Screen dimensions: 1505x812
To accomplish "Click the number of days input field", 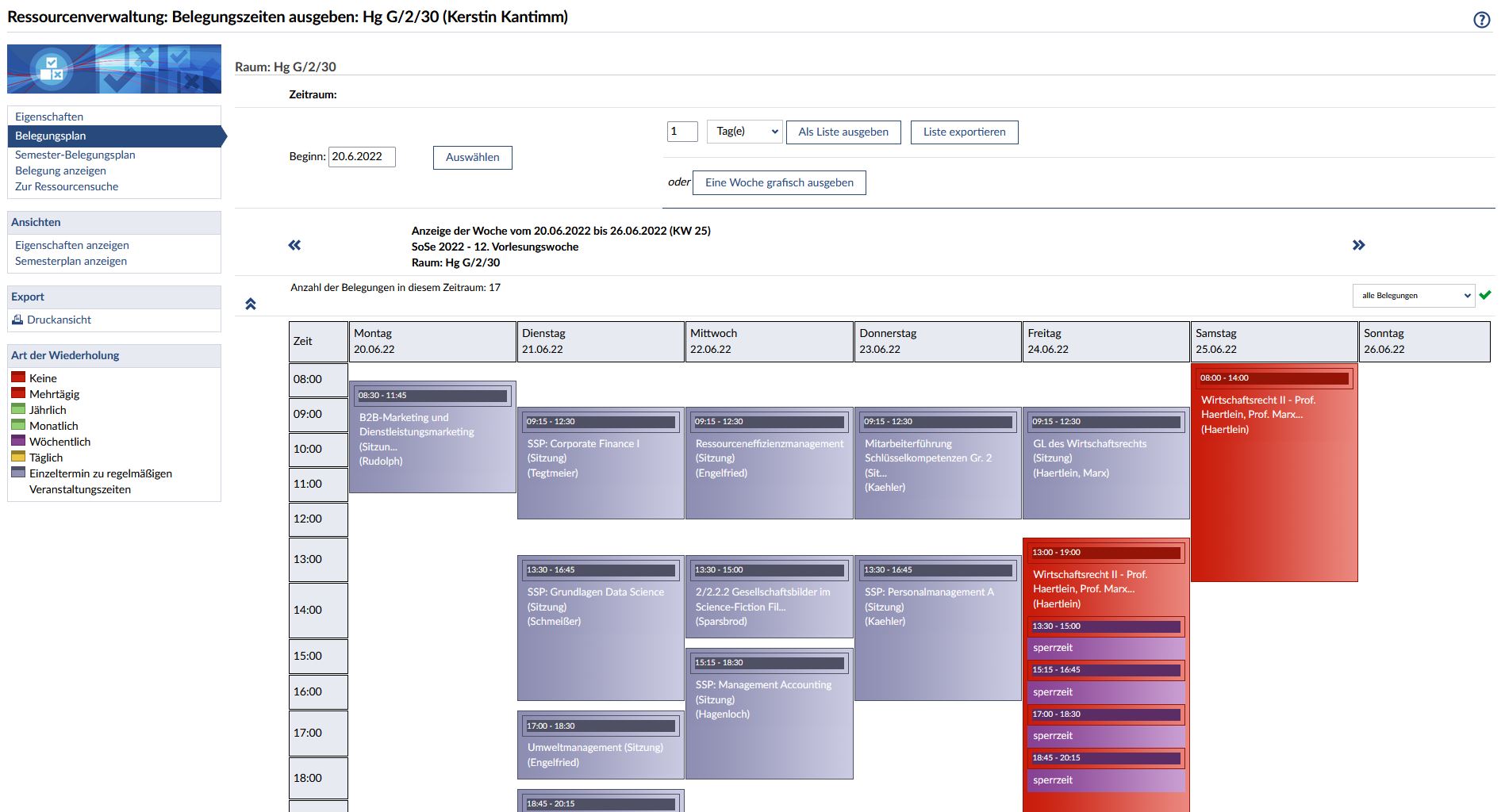I will [x=681, y=132].
